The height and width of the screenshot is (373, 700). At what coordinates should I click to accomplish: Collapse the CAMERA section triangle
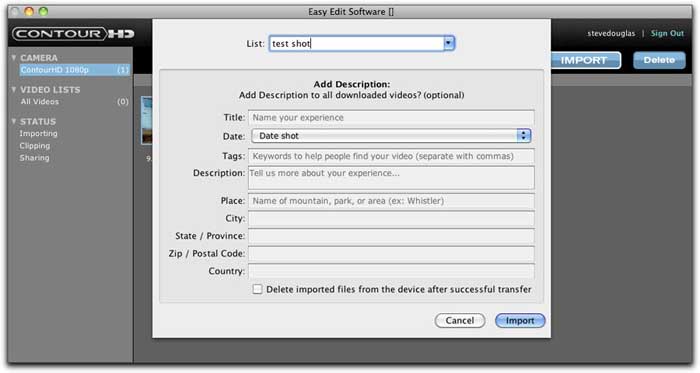click(14, 58)
